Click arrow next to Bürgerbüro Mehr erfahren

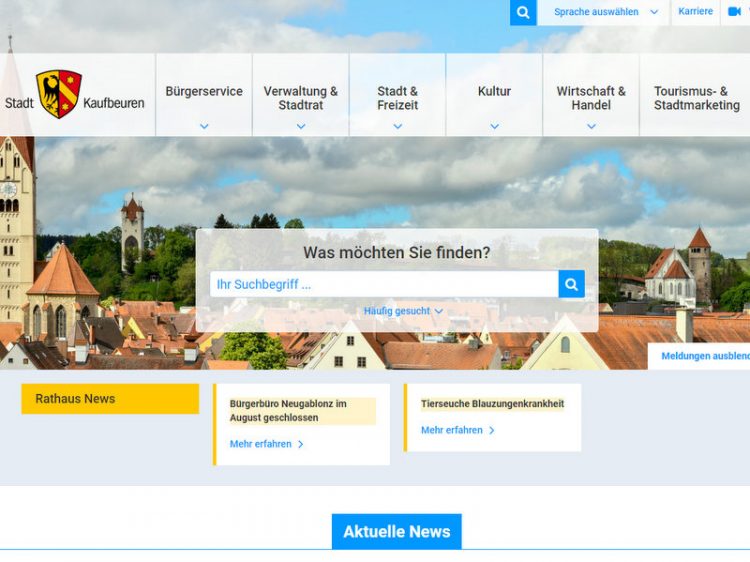pyautogui.click(x=300, y=445)
